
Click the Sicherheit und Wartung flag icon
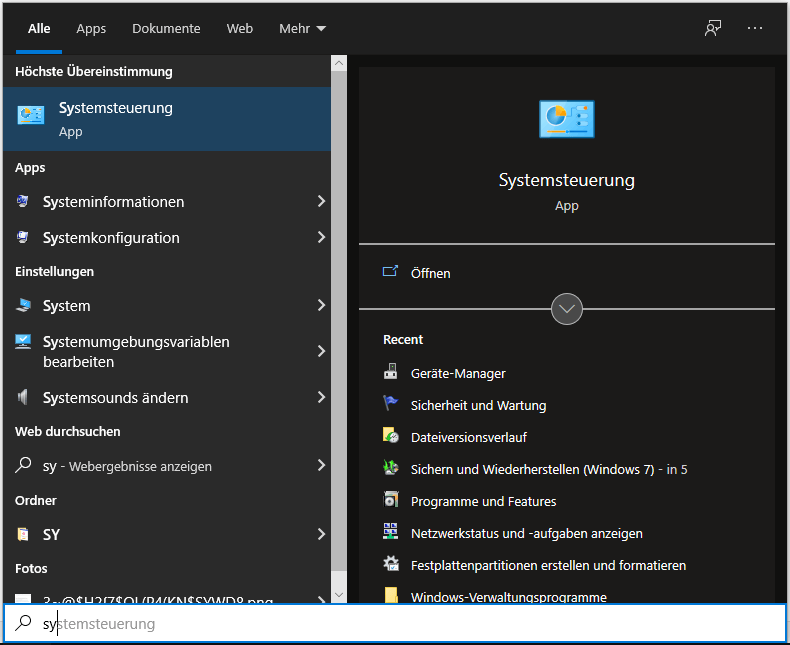coord(391,404)
